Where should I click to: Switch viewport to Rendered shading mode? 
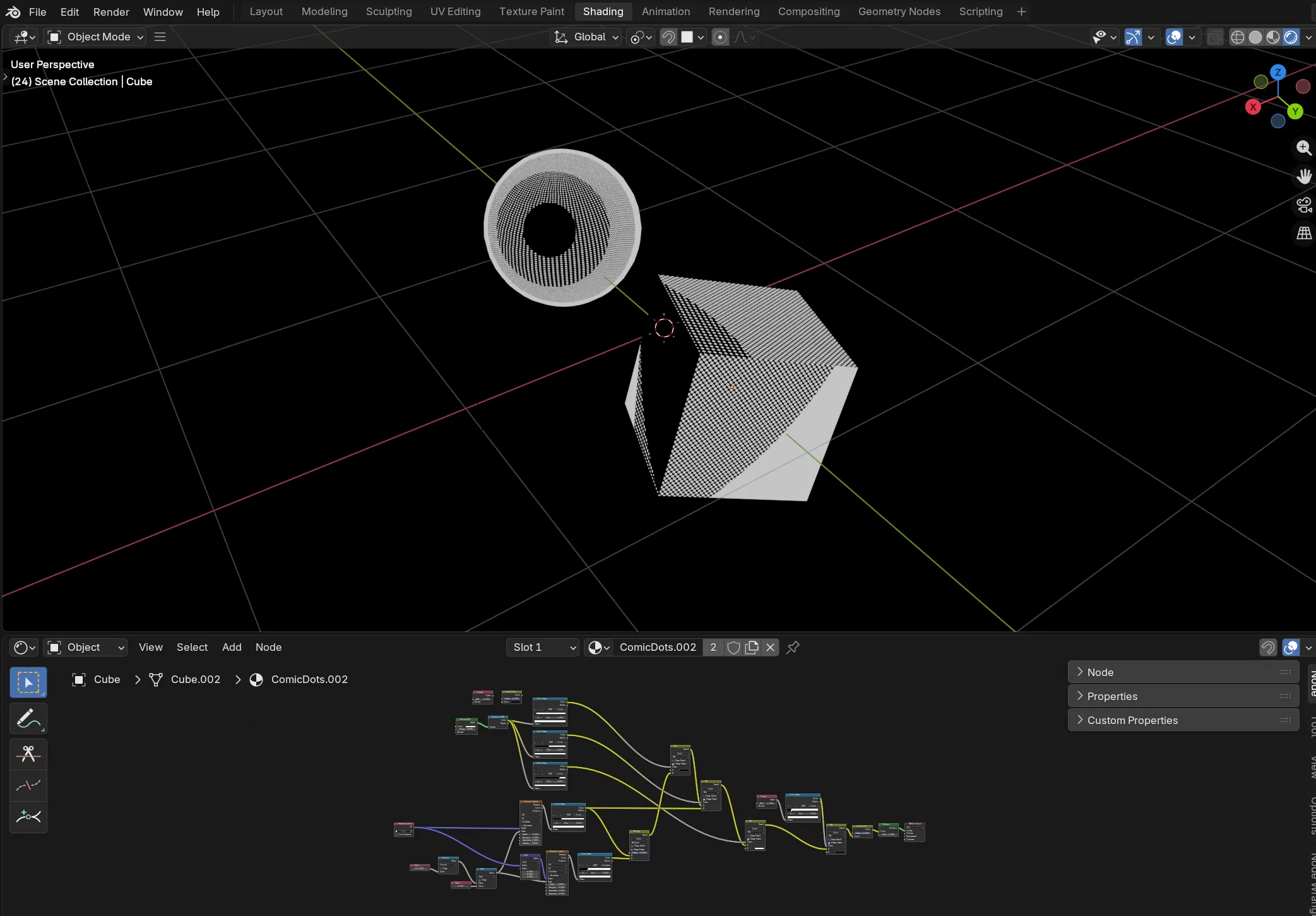click(1291, 37)
